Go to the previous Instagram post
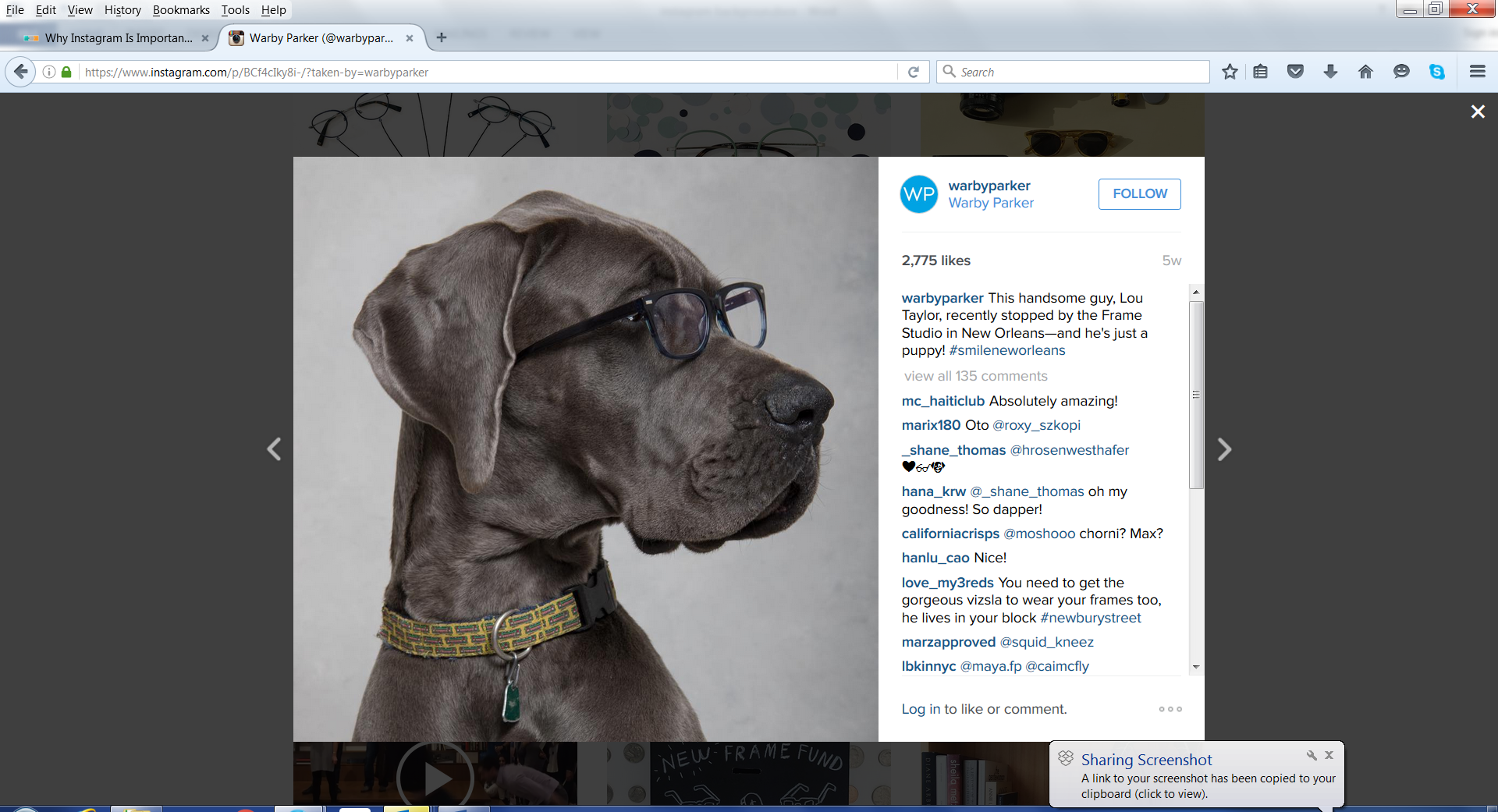The width and height of the screenshot is (1498, 812). (x=274, y=449)
